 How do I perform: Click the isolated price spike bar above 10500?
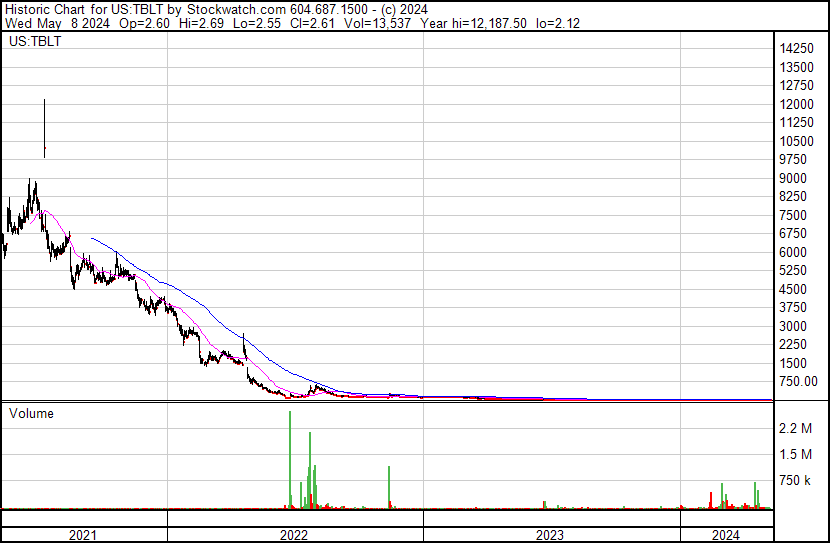tap(44, 128)
